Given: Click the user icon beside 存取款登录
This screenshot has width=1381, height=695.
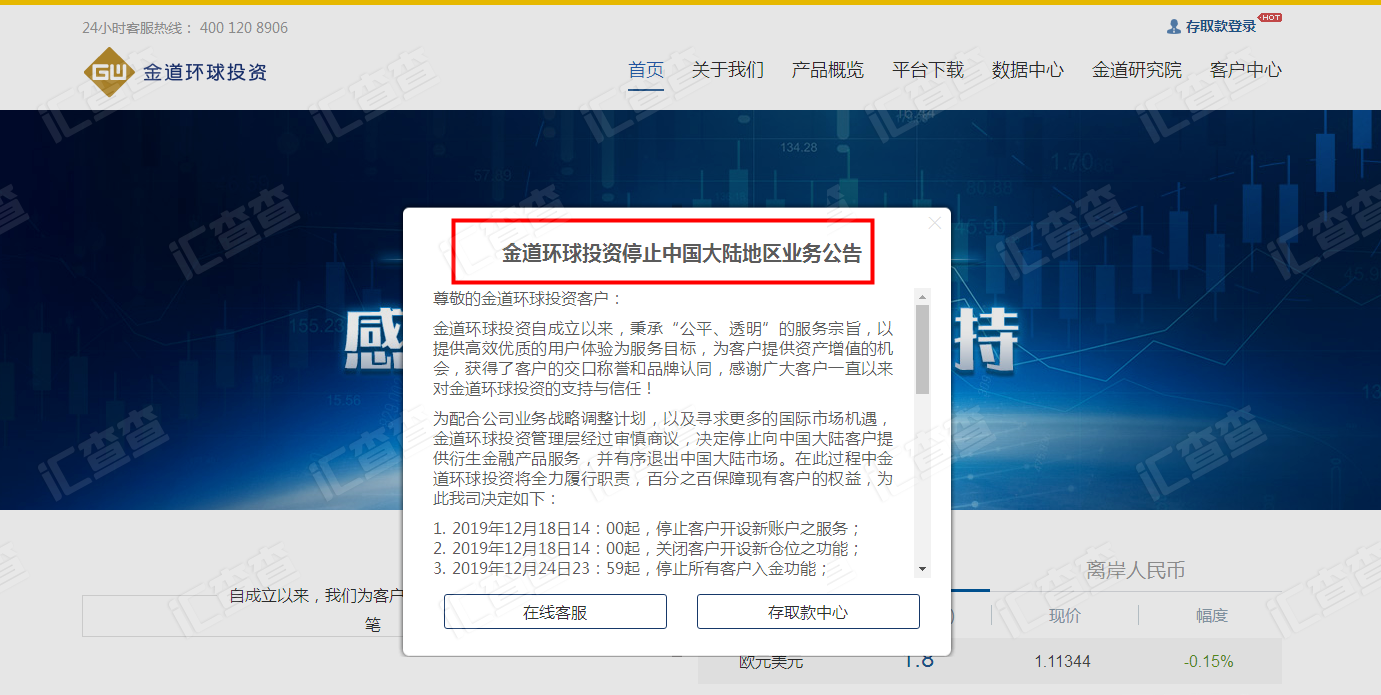Looking at the screenshot, I should pos(1174,27).
